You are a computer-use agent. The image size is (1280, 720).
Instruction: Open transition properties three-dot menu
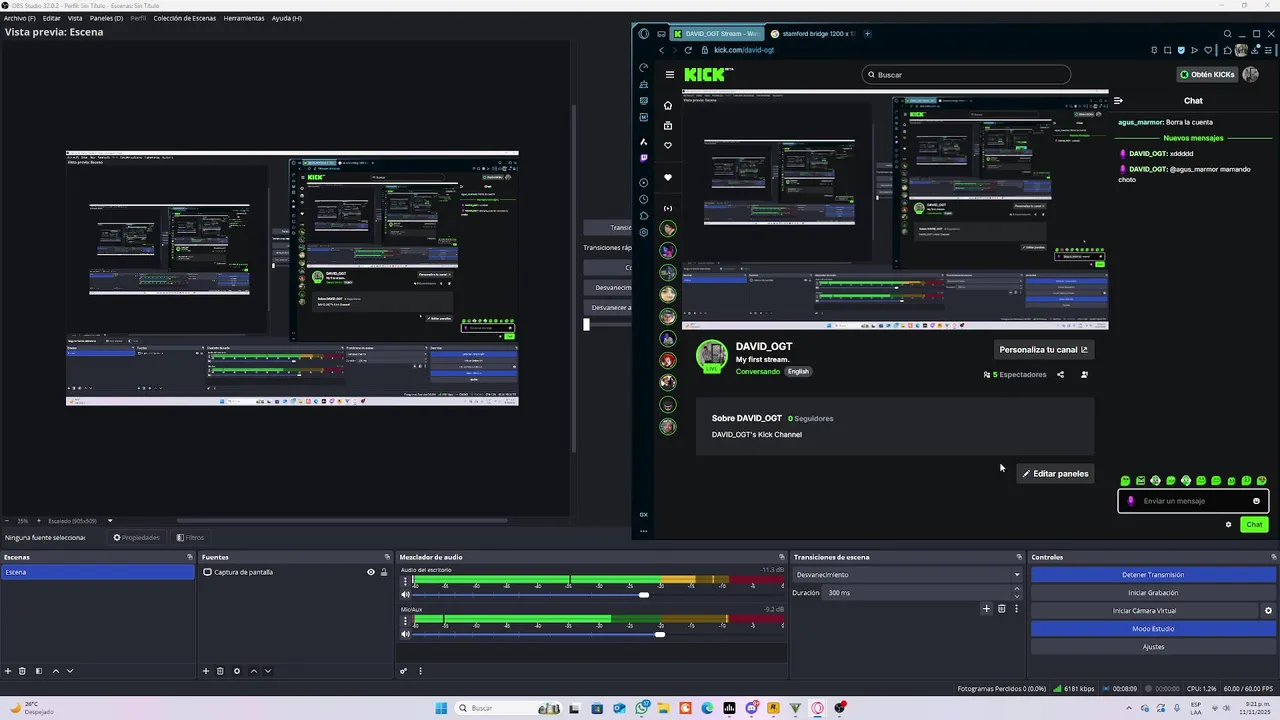tap(1016, 608)
